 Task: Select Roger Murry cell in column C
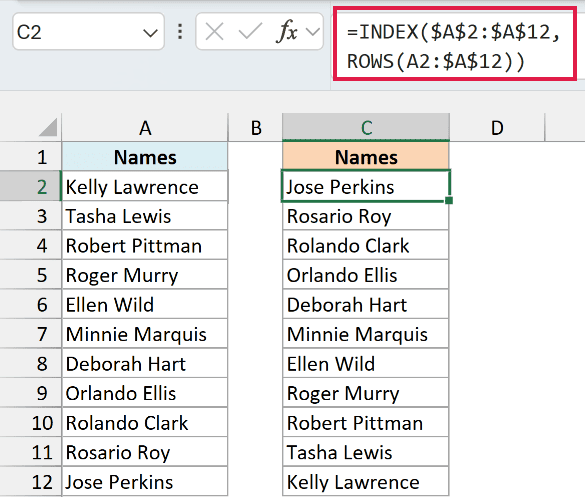tap(366, 393)
